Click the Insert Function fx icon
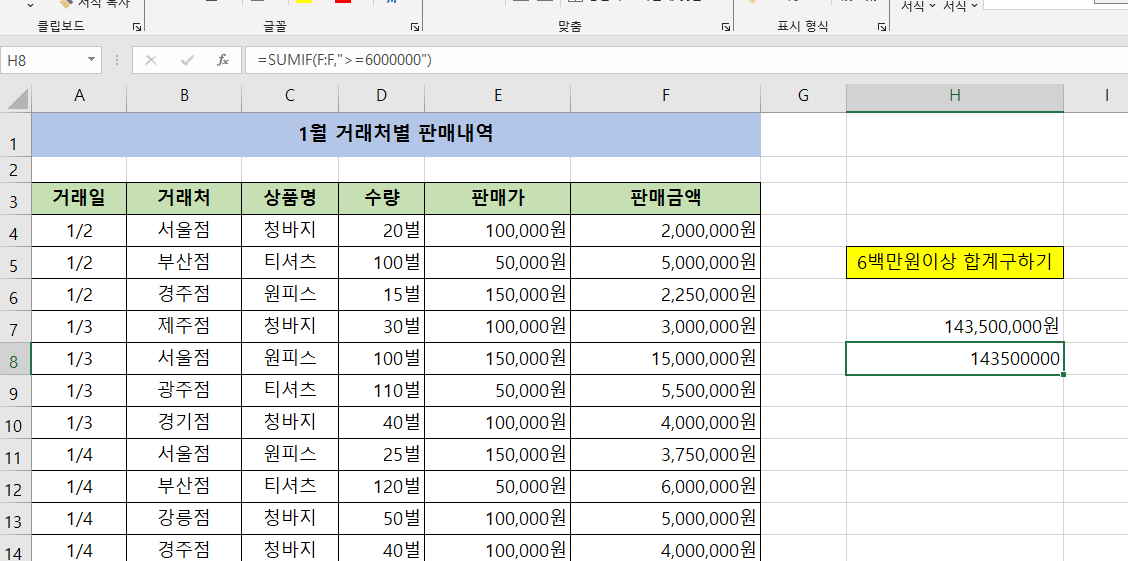Screen dimensions: 1128x561 coord(223,60)
